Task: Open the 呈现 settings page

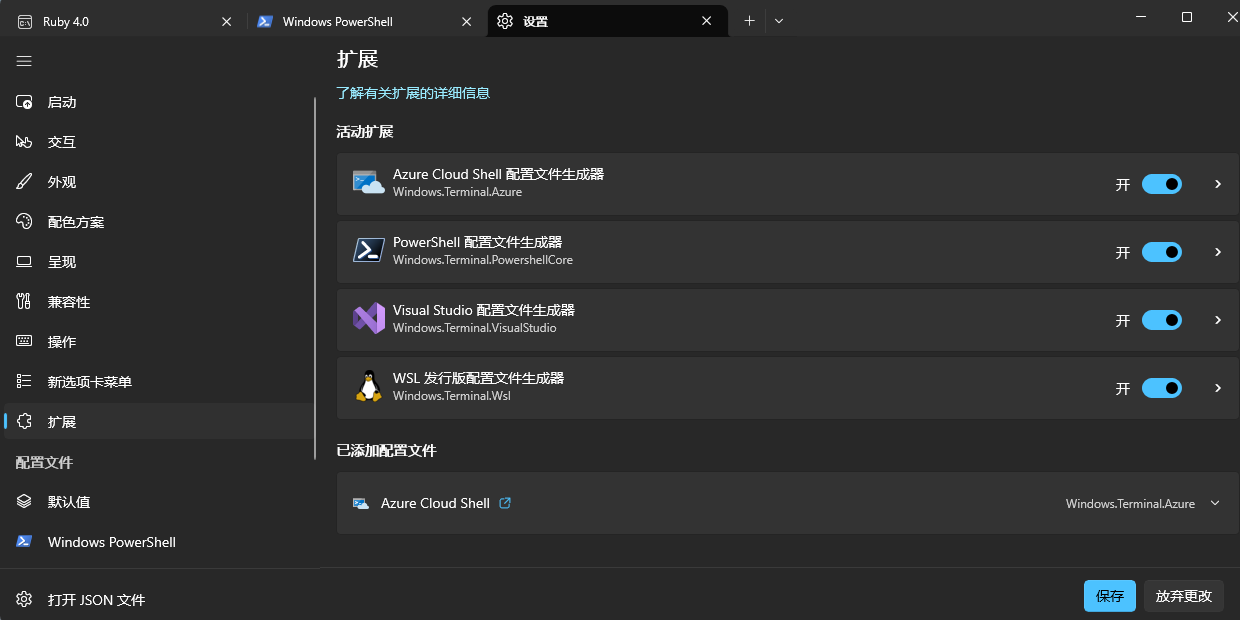Action: [160, 262]
